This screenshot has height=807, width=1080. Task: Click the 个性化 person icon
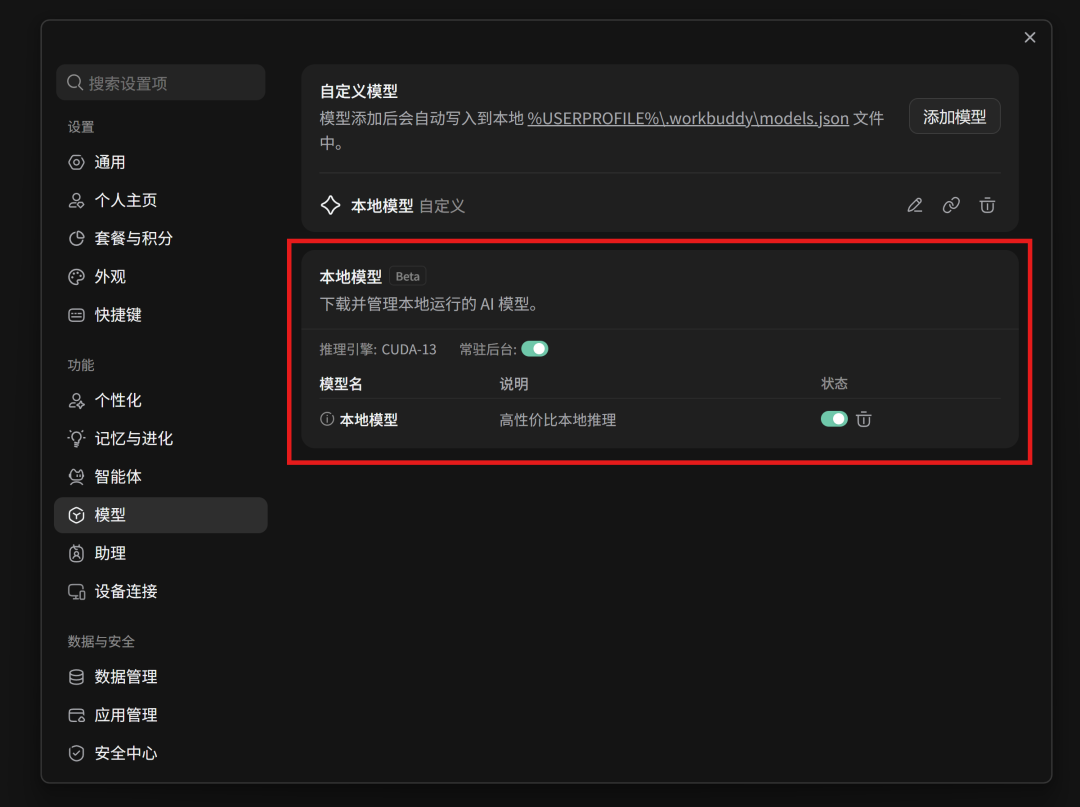pos(76,401)
